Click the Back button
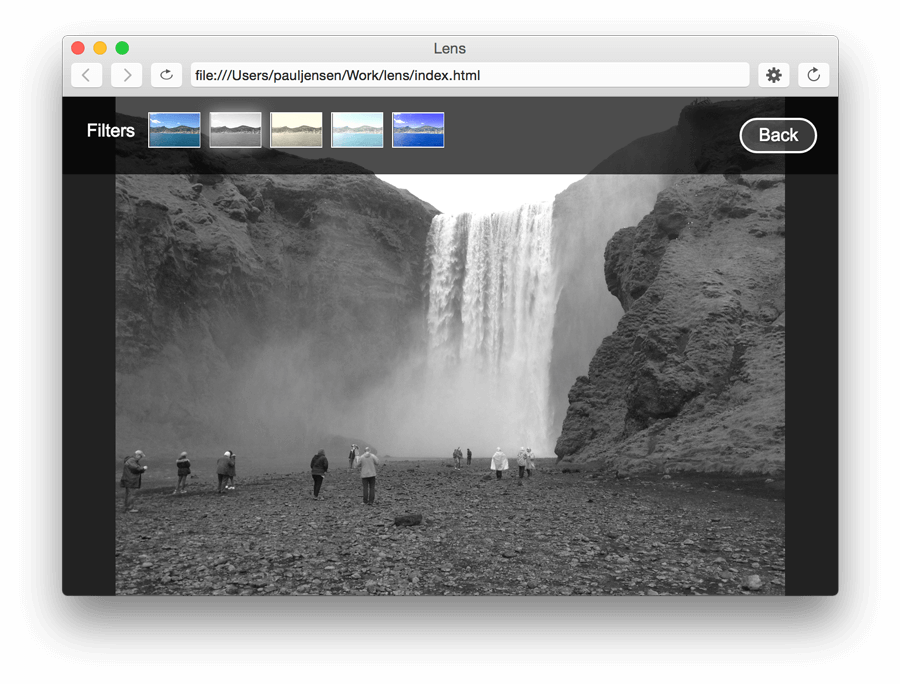Image resolution: width=900 pixels, height=684 pixels. tap(778, 135)
